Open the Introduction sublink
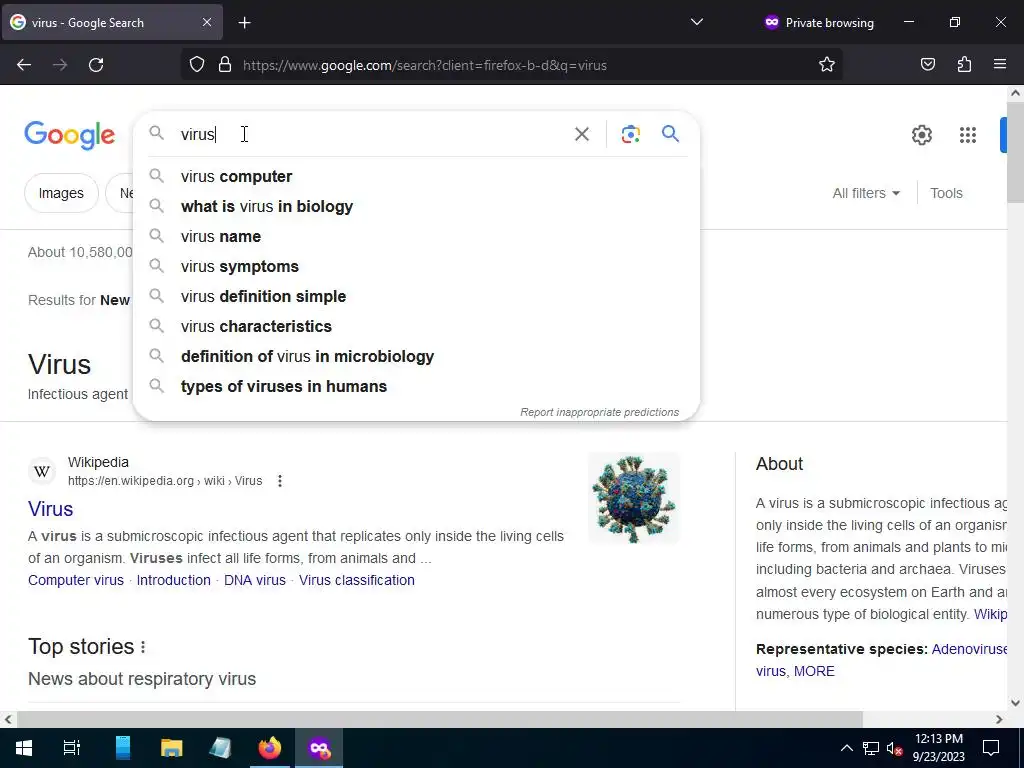 pyautogui.click(x=174, y=580)
